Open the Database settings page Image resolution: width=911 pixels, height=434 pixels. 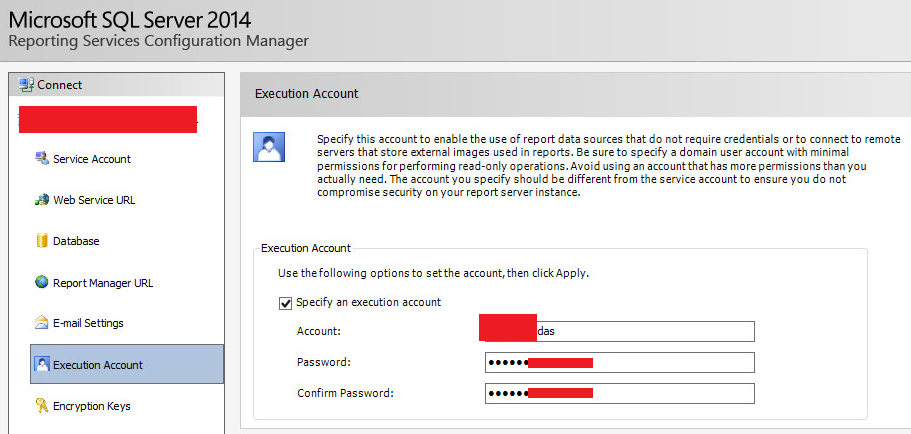click(x=76, y=241)
